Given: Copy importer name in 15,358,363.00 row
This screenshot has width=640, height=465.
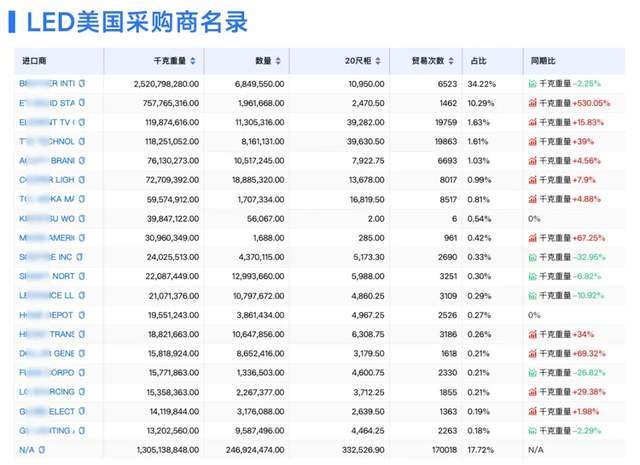Looking at the screenshot, I should [x=82, y=392].
